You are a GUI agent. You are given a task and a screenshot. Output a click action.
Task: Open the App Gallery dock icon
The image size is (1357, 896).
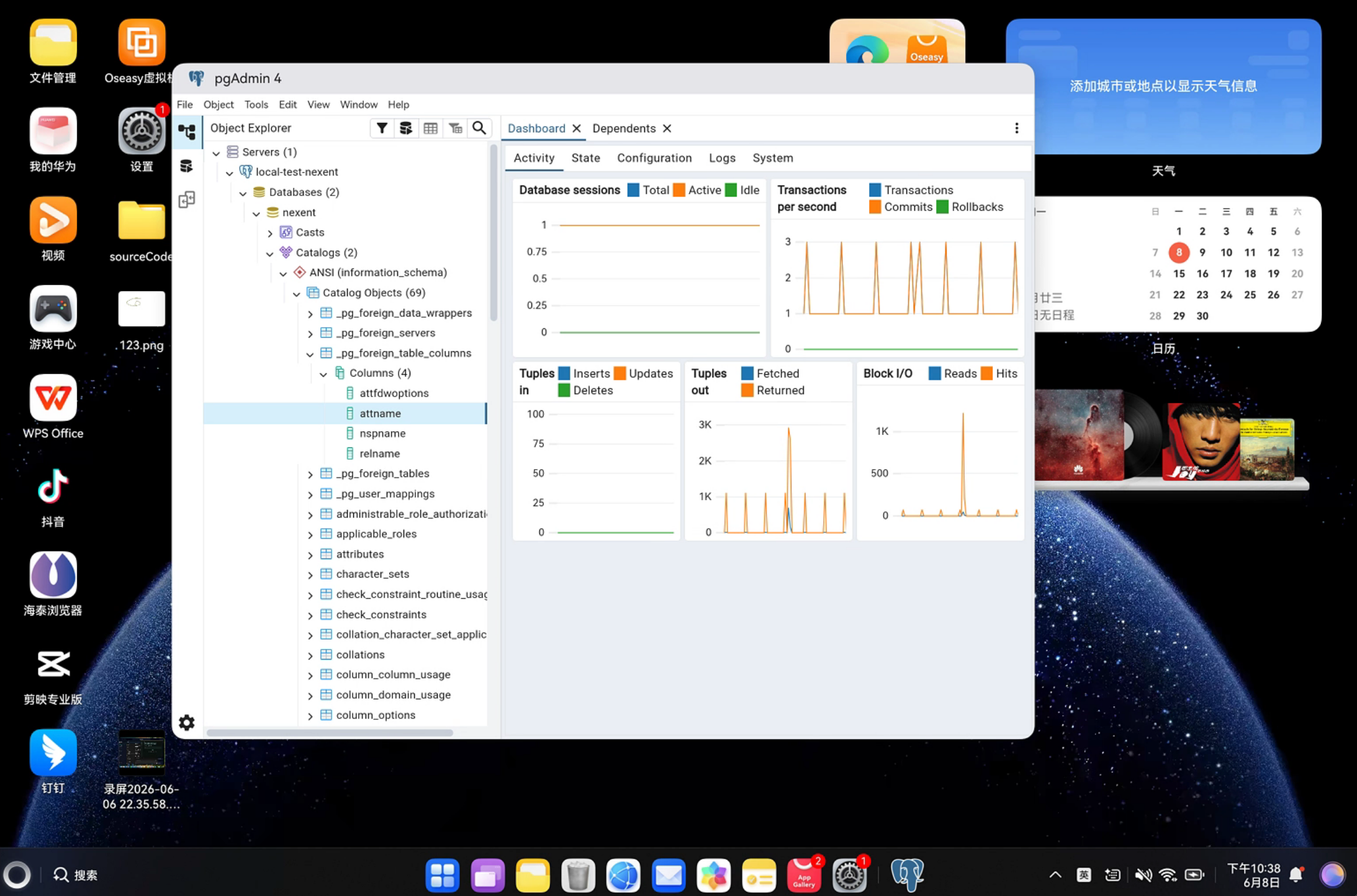pyautogui.click(x=804, y=876)
